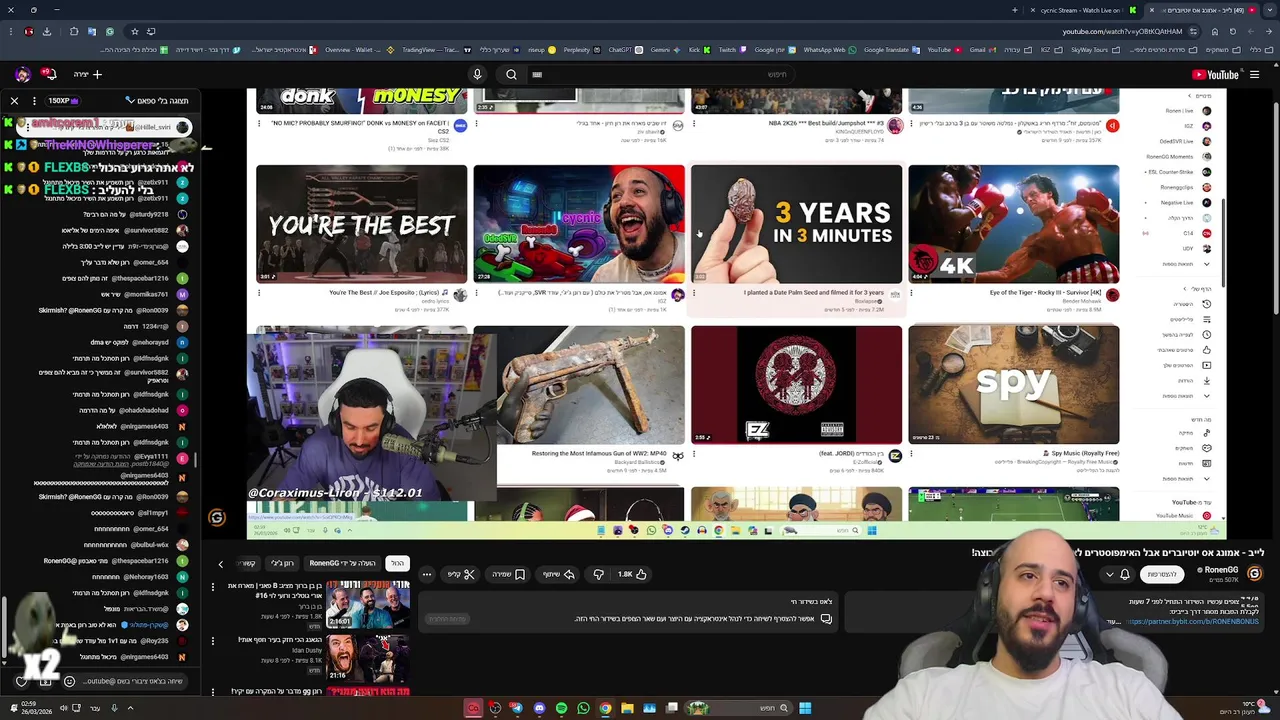
Task: Open Eye of the Tiger Rocky thumbnail
Action: pyautogui.click(x=1014, y=224)
